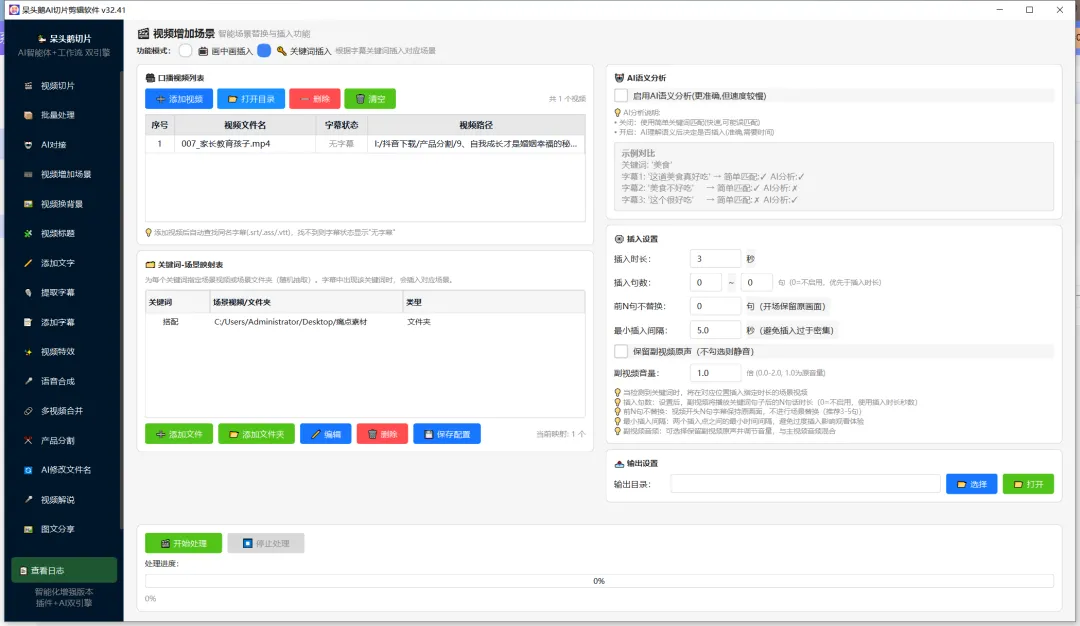Select the 画中画插入 mode radio button
This screenshot has width=1080, height=626.
[185, 51]
